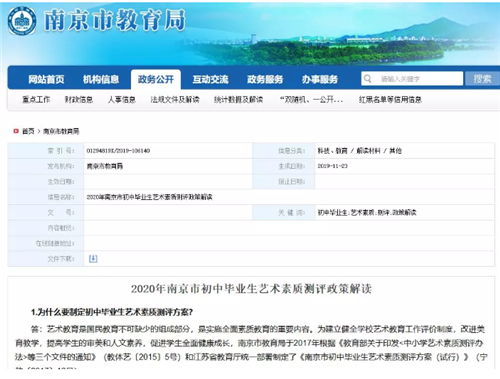The height and width of the screenshot is (379, 500).
Task: Open the 网站首页 tab
Action: coord(46,79)
